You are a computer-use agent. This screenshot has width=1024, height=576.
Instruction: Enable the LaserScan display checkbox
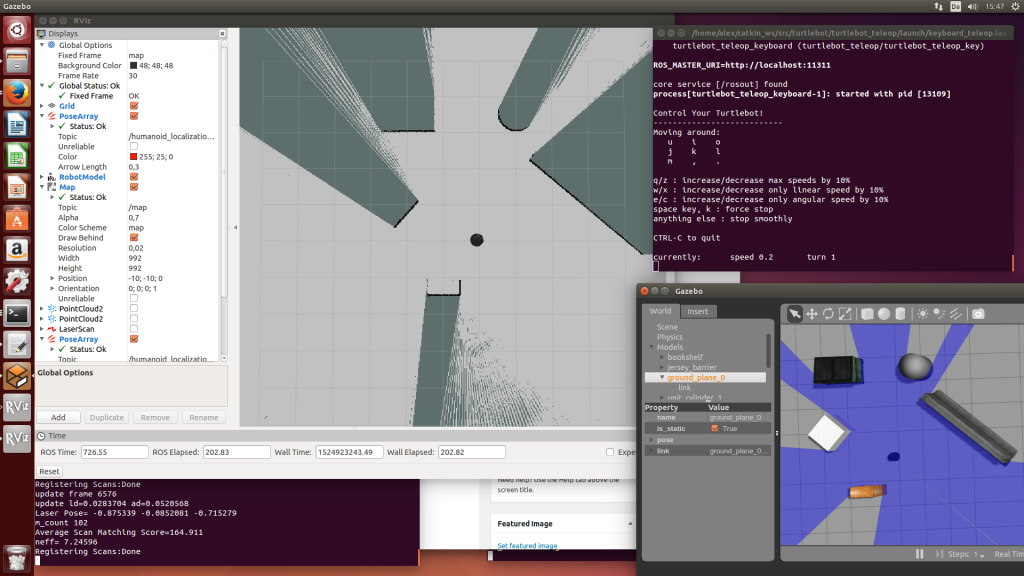[x=134, y=328]
